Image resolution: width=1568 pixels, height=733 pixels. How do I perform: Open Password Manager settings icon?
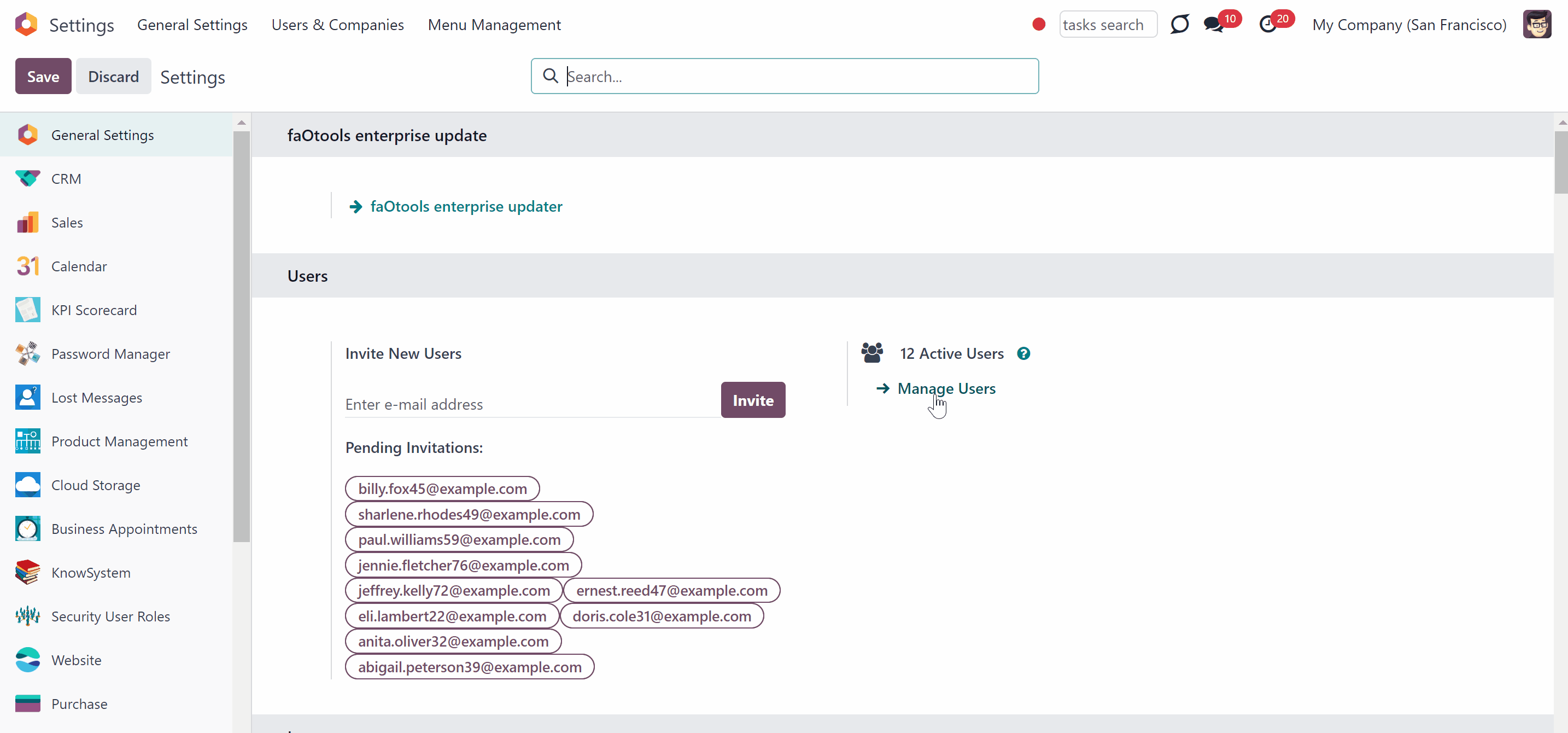pyautogui.click(x=27, y=354)
